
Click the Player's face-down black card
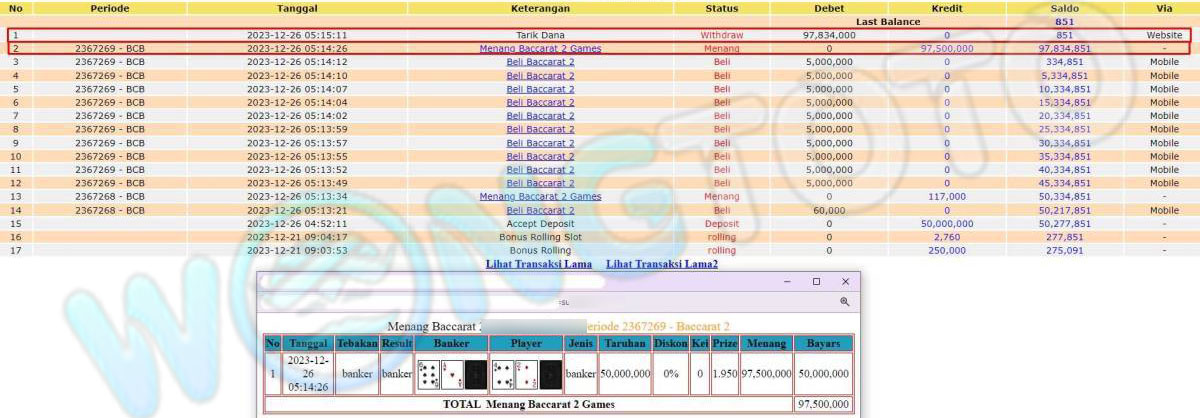[x=551, y=374]
